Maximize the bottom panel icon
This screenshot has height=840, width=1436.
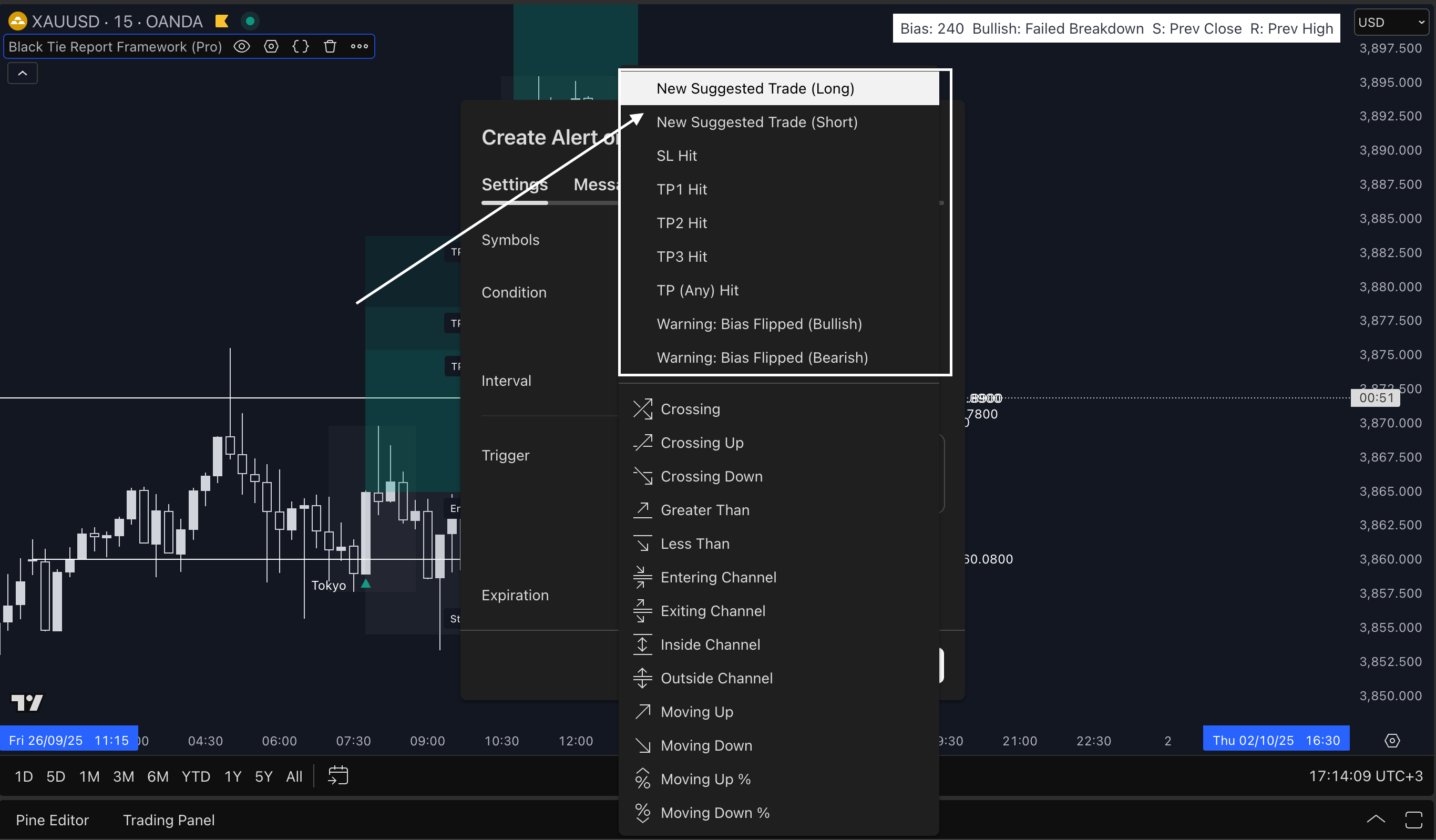point(1413,819)
